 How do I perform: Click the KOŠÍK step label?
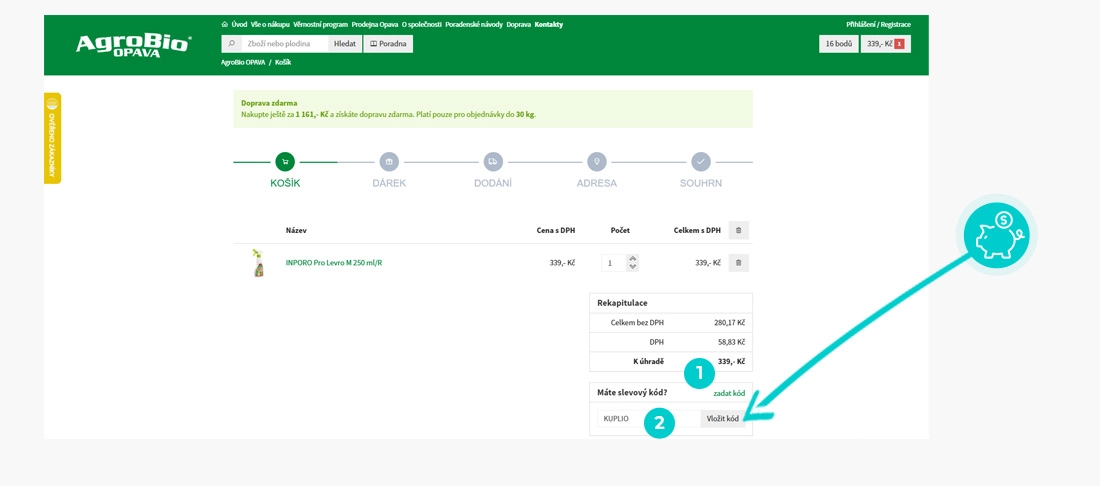point(285,184)
